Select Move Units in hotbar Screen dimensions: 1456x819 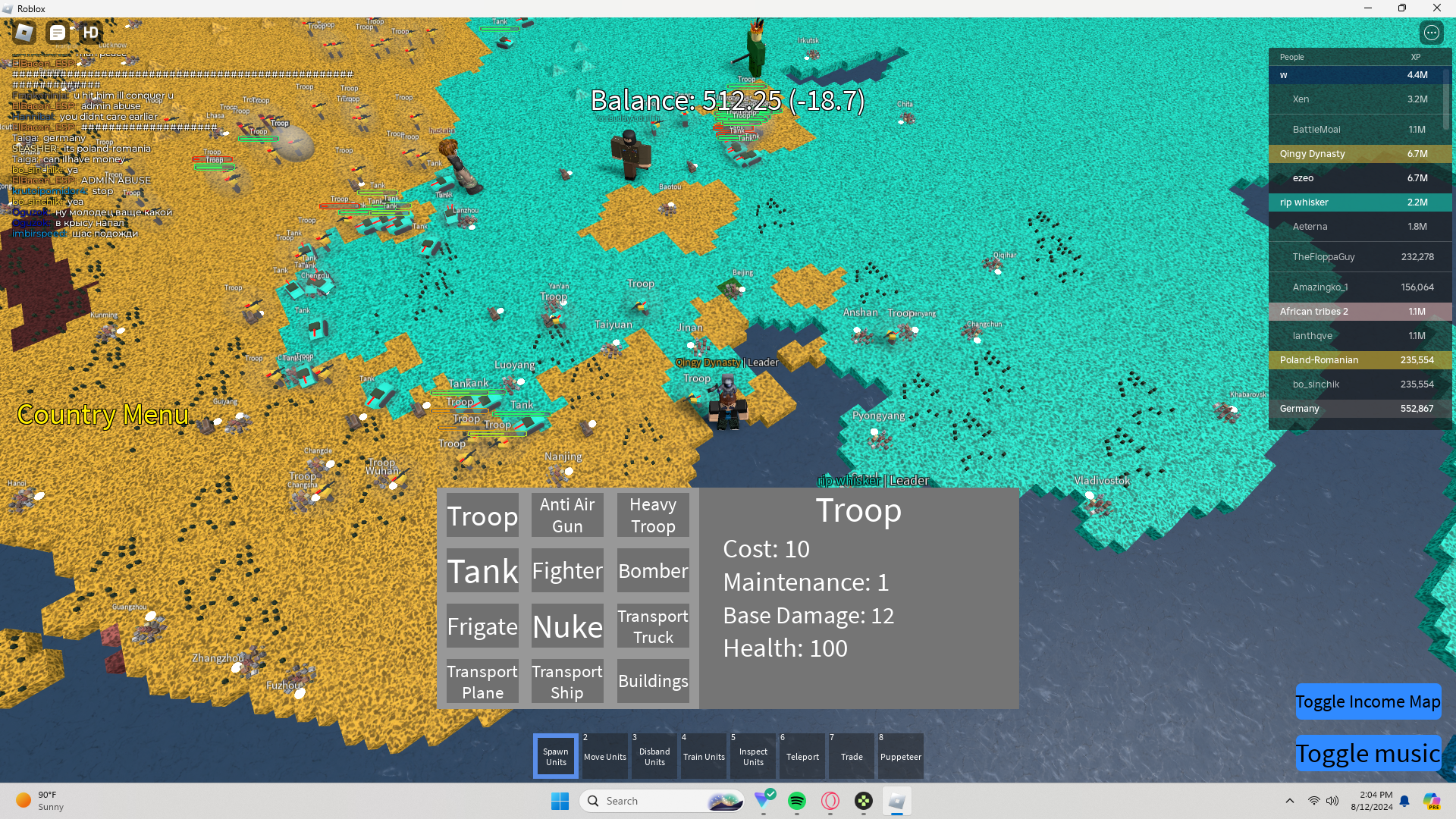(605, 756)
